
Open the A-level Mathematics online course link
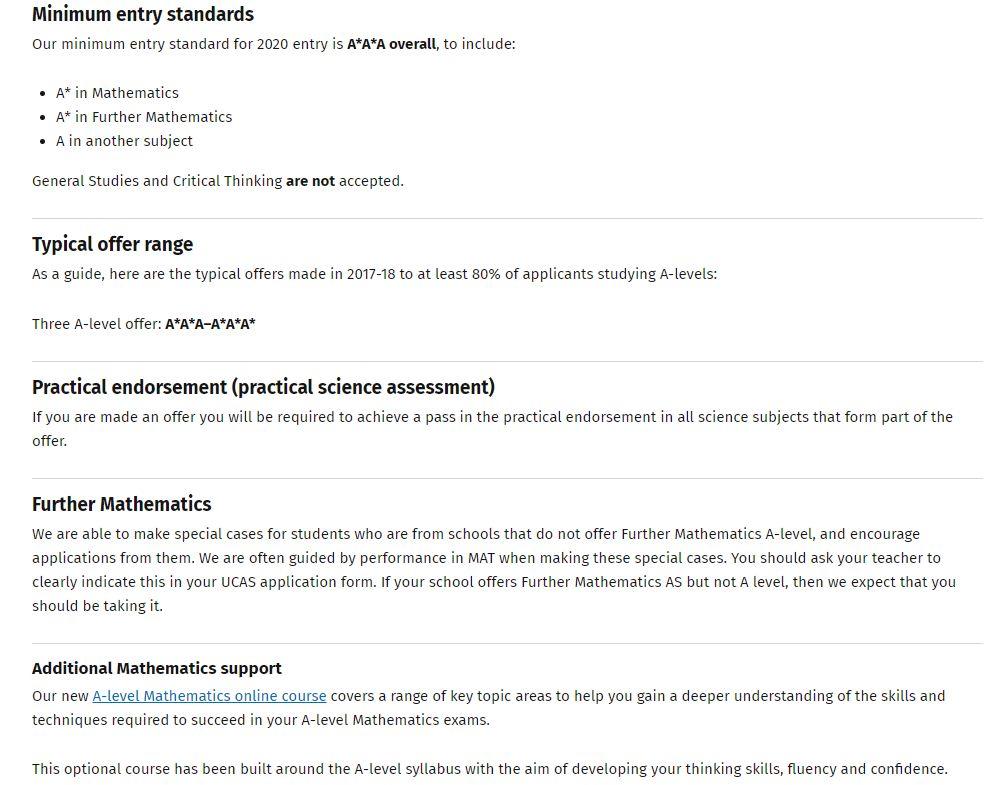point(209,696)
